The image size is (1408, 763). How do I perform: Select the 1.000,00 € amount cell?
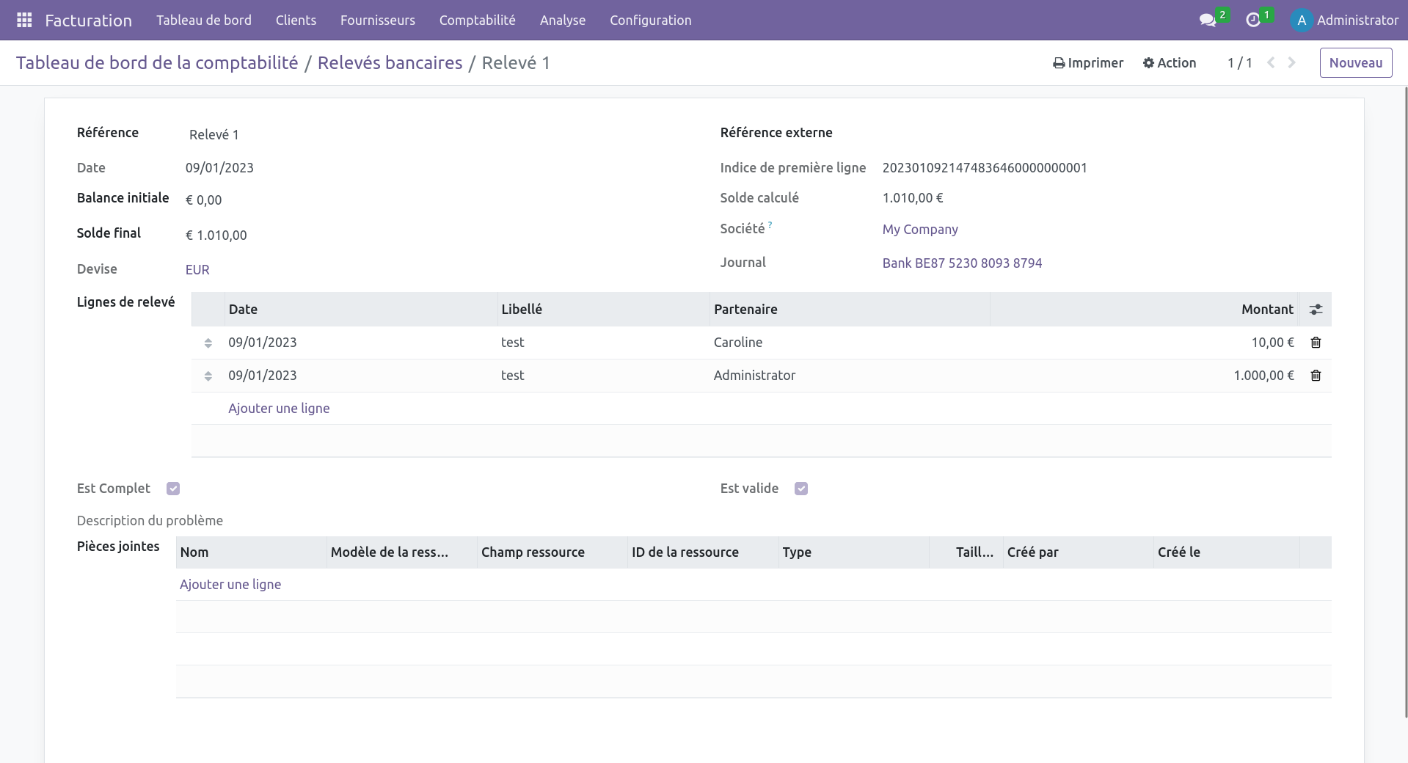[1145, 375]
